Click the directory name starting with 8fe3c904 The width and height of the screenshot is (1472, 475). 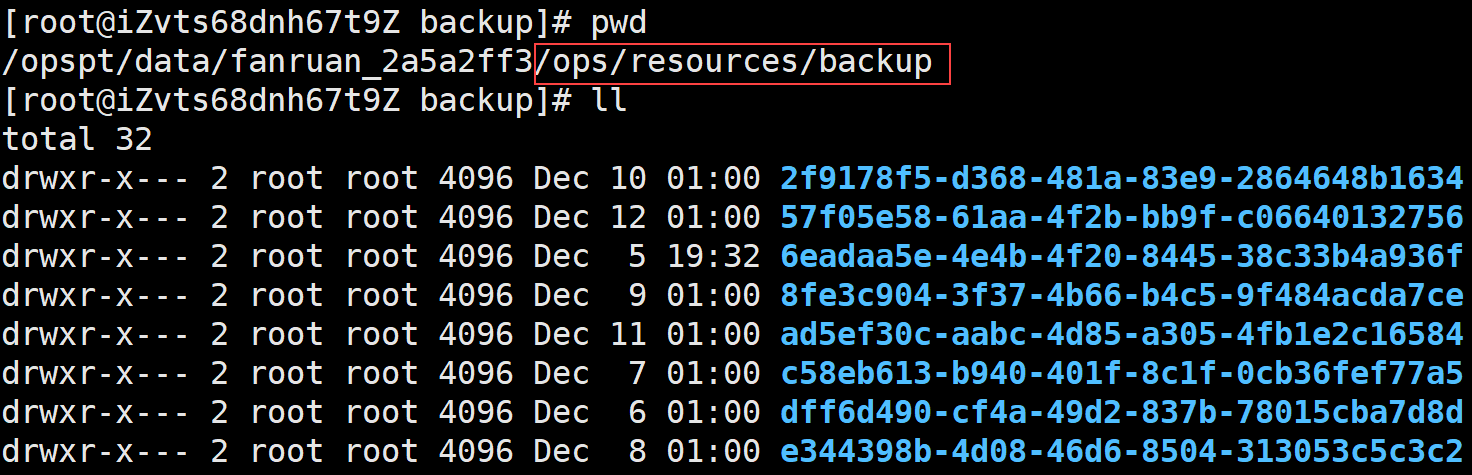pyautogui.click(x=1121, y=296)
